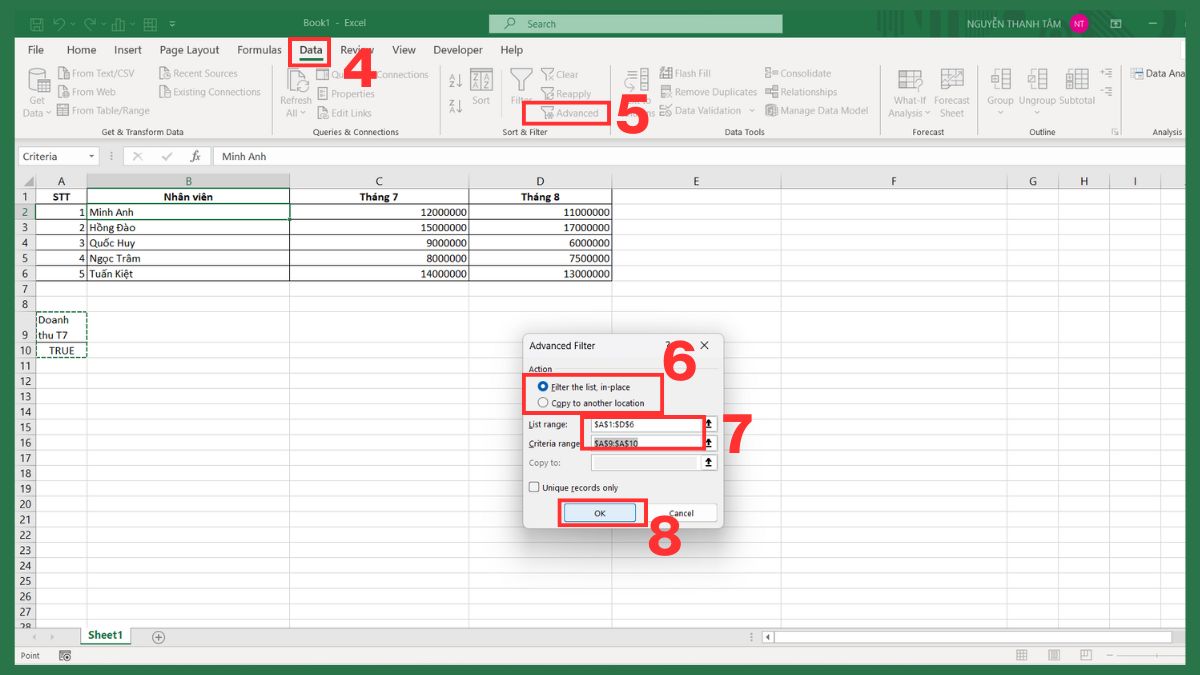Open Remove Duplicates
Screen dimensions: 1200x675
(x=665, y=91)
